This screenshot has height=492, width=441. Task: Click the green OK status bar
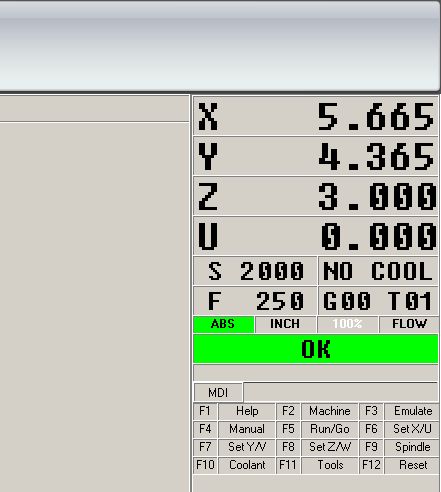[x=315, y=349]
